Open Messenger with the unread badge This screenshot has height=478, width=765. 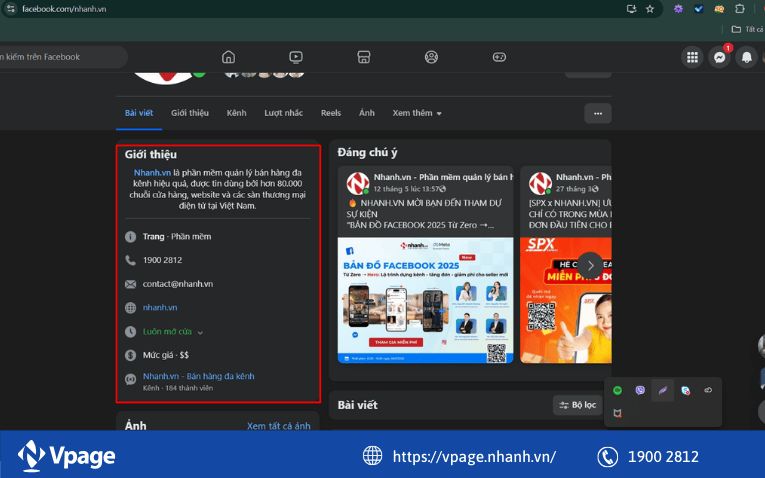(x=720, y=58)
